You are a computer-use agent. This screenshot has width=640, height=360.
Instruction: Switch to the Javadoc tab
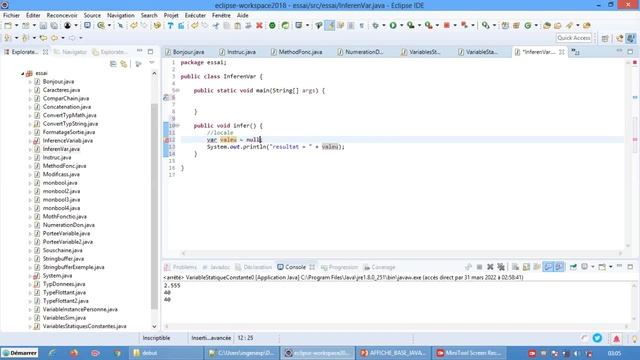tap(216, 267)
